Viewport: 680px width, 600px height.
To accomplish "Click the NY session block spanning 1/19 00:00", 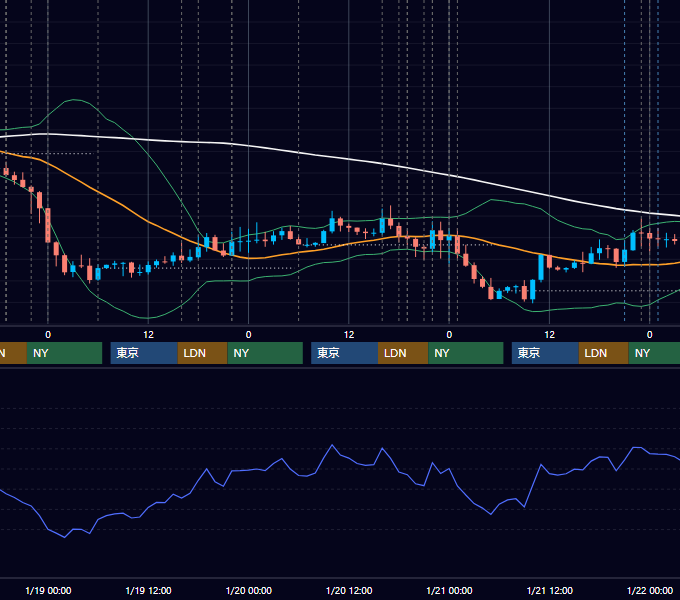I will pos(64,353).
